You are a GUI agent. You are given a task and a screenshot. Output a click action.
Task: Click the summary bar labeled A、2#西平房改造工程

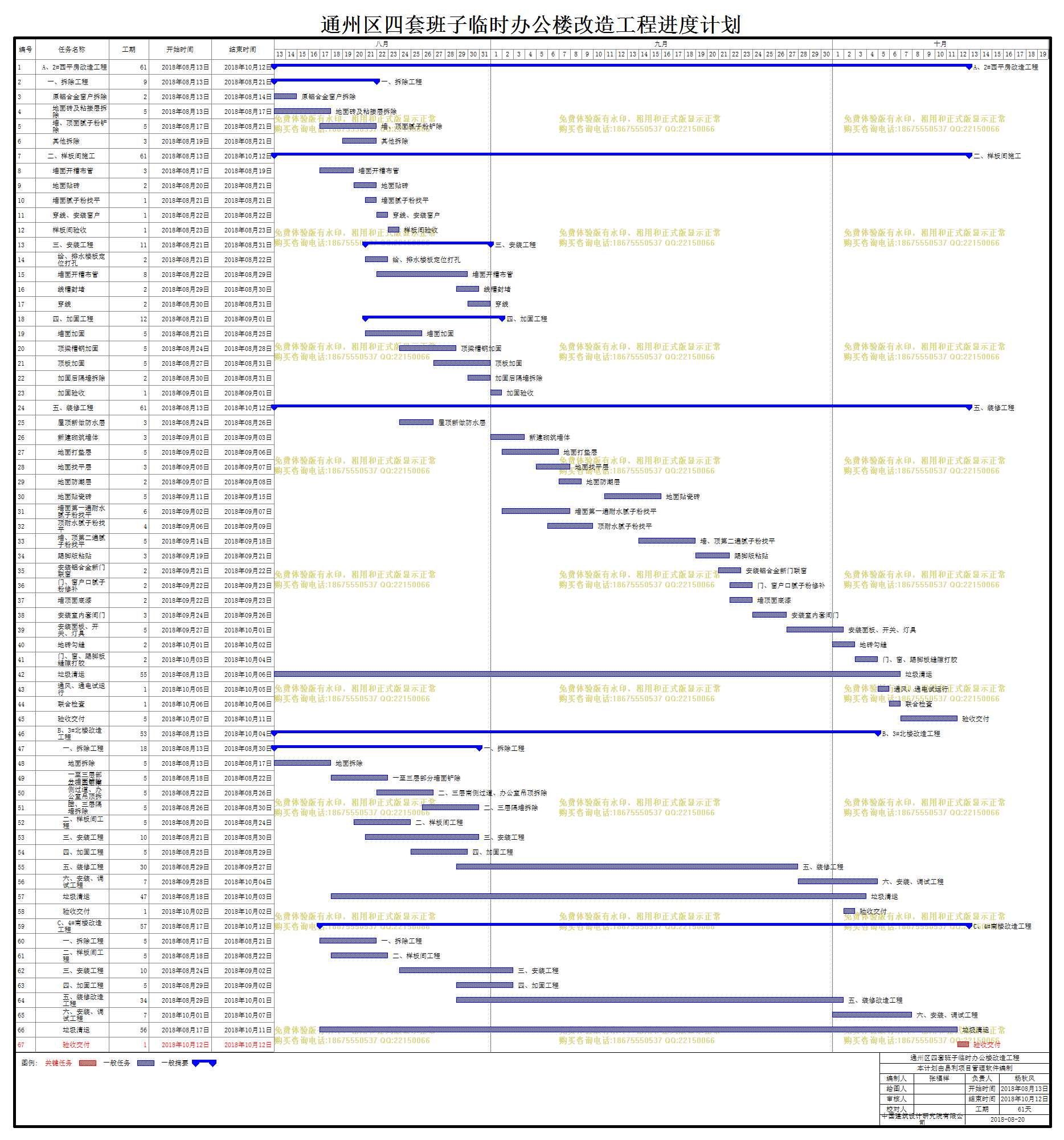(x=622, y=66)
